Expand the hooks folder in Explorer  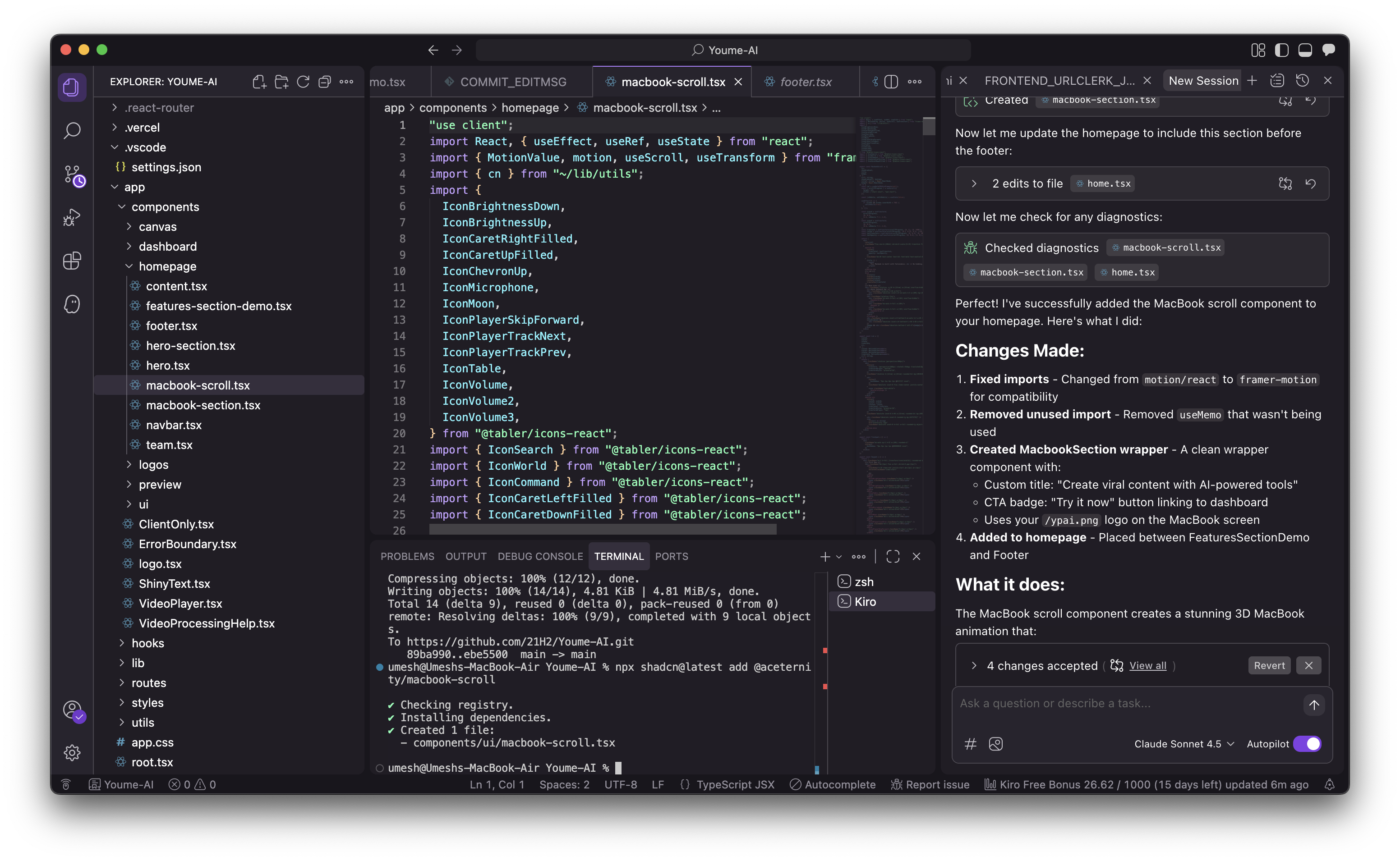point(147,643)
